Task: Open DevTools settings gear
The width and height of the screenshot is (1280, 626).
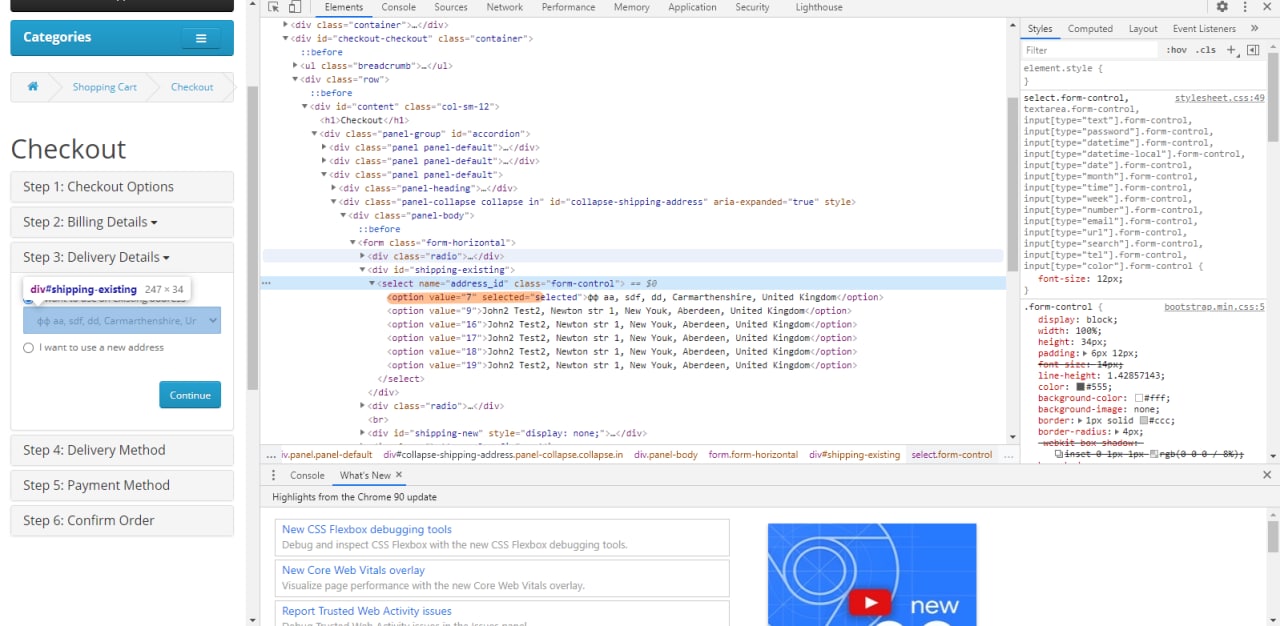Action: pyautogui.click(x=1222, y=7)
